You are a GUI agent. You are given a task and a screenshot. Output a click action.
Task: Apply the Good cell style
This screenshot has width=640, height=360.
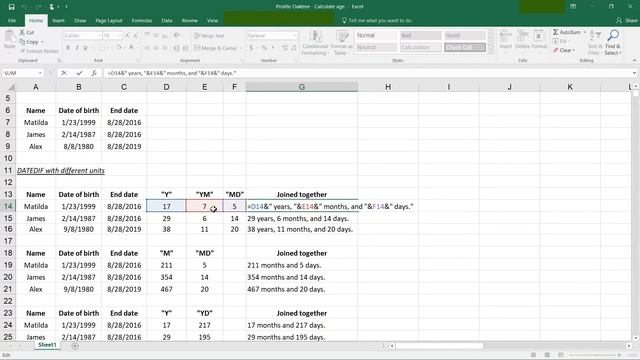(465, 36)
